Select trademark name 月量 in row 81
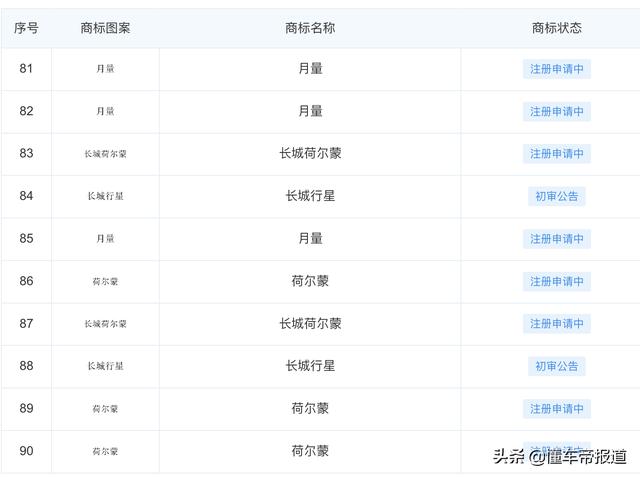Viewport: 640px width, 478px height. (x=310, y=68)
